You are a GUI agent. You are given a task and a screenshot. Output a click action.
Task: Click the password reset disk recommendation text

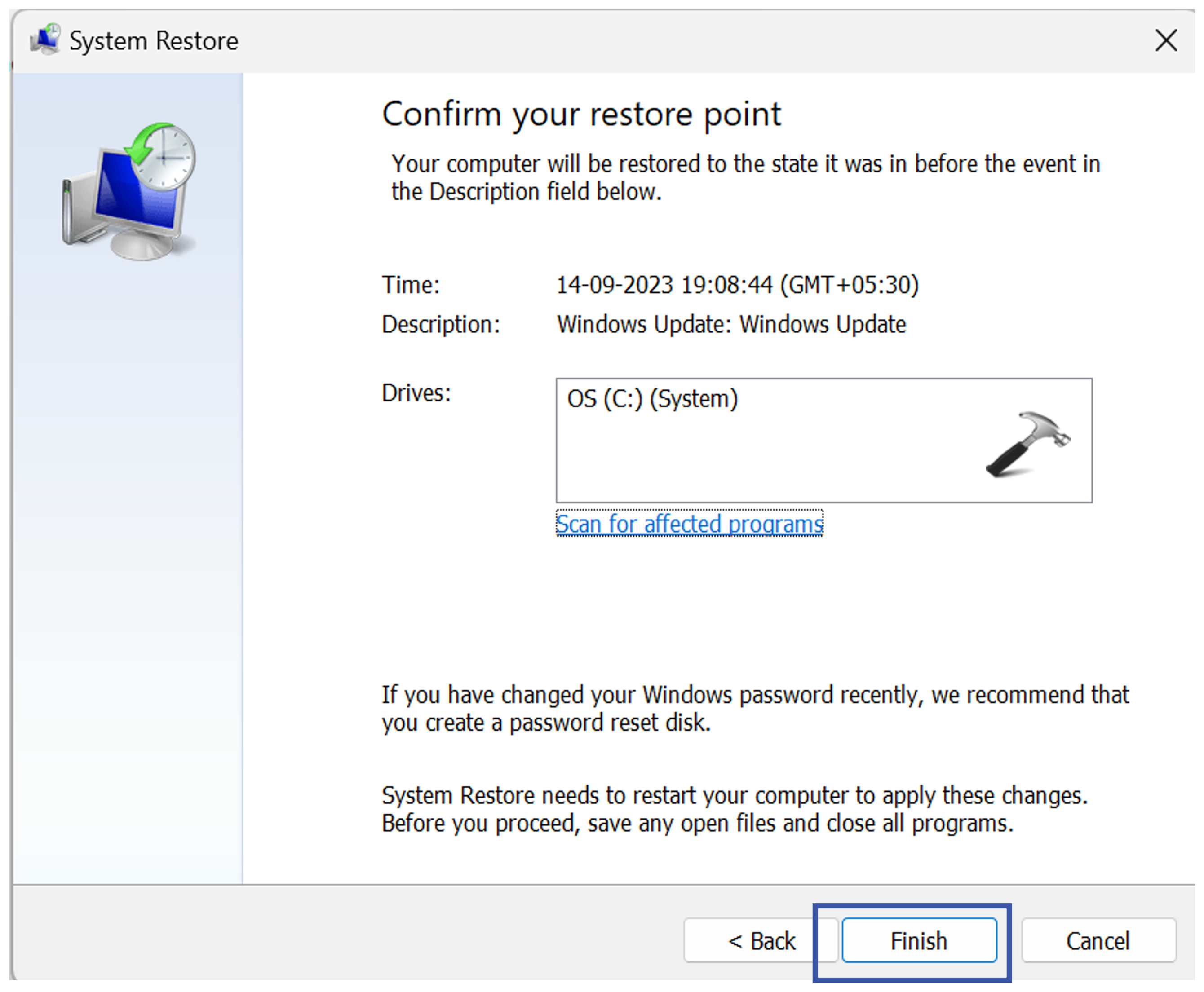(x=755, y=708)
